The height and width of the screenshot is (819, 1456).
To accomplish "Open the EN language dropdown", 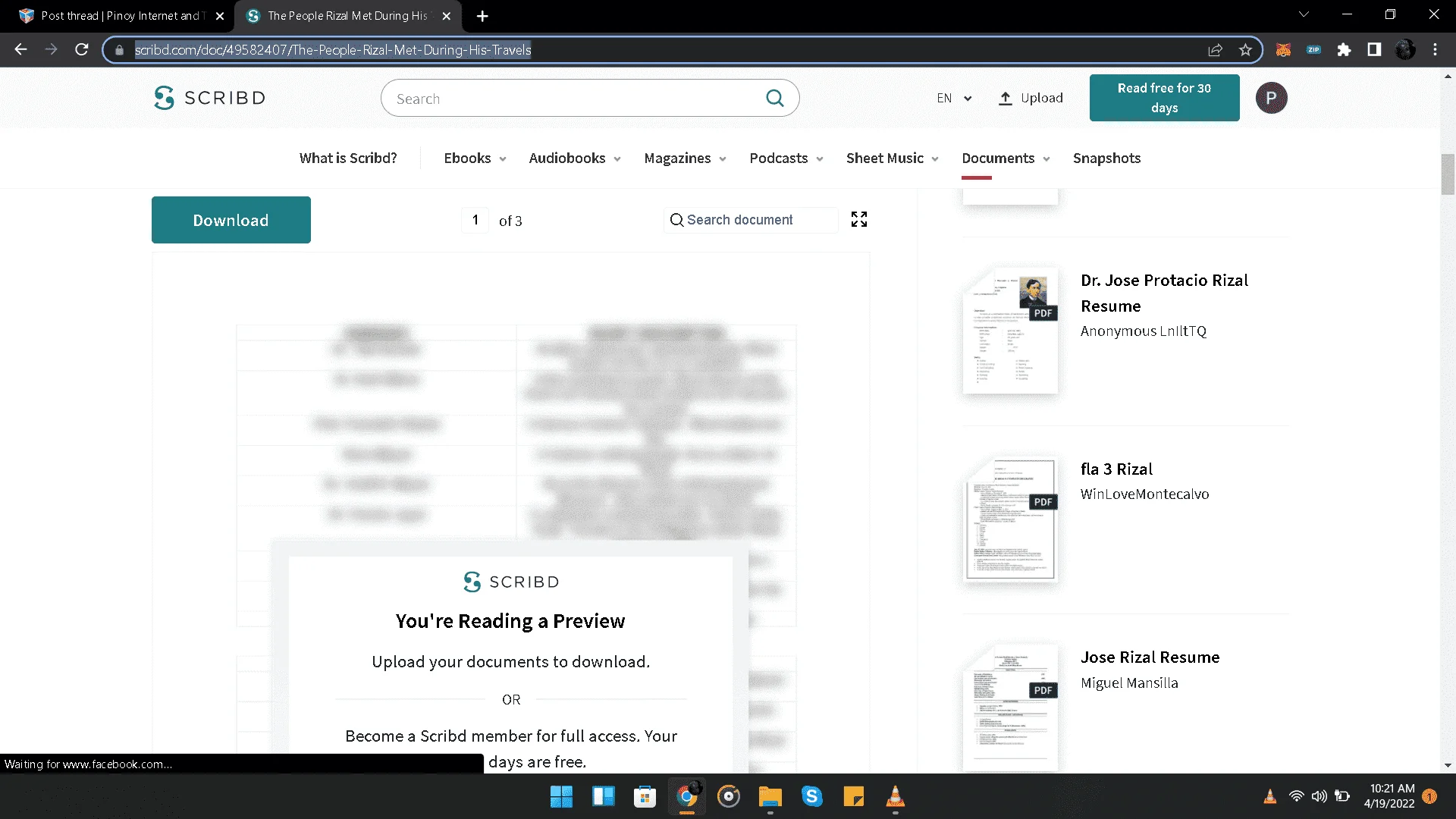I will pos(954,98).
